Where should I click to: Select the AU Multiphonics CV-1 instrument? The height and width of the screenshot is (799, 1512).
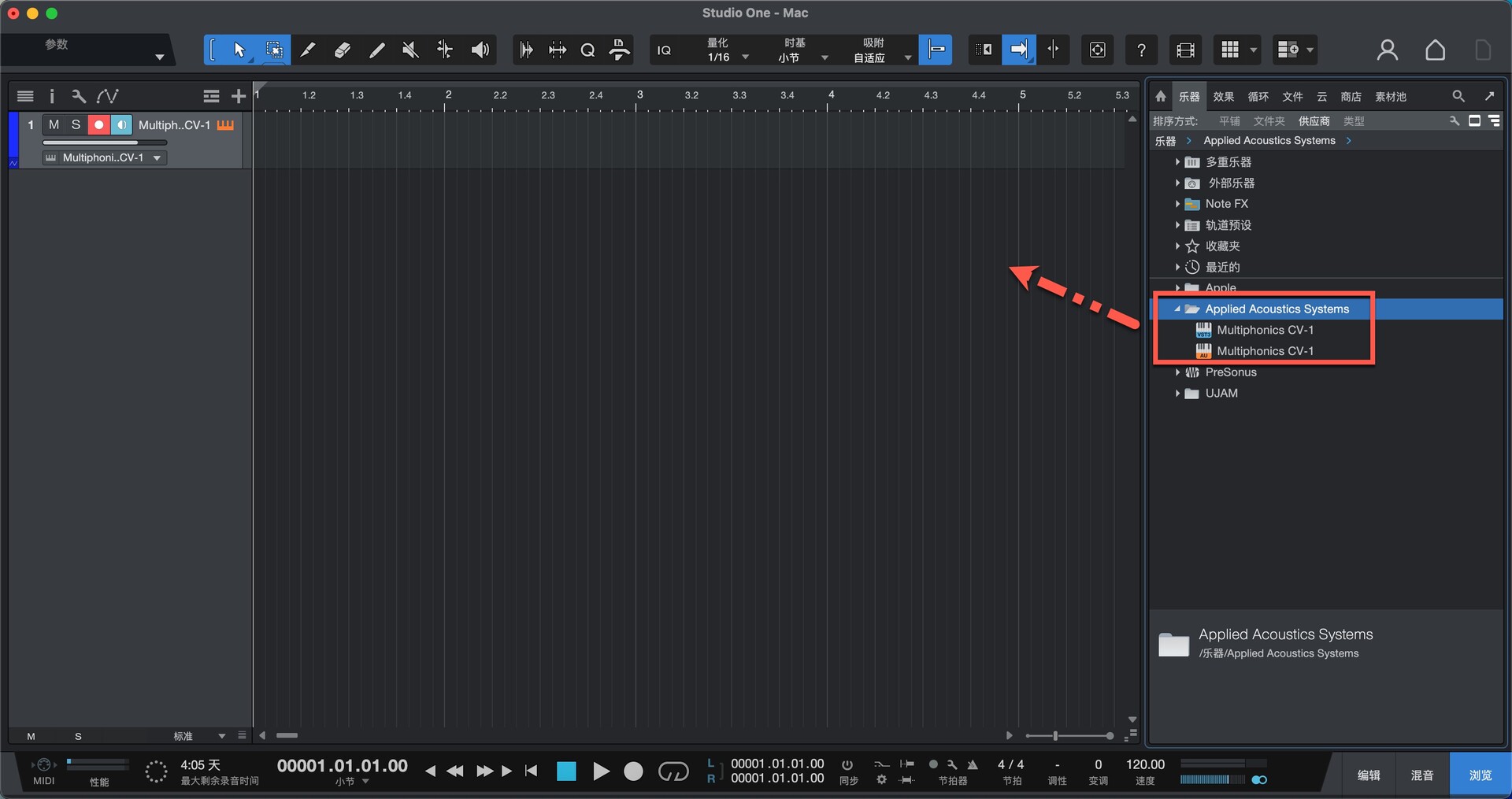coord(1265,351)
